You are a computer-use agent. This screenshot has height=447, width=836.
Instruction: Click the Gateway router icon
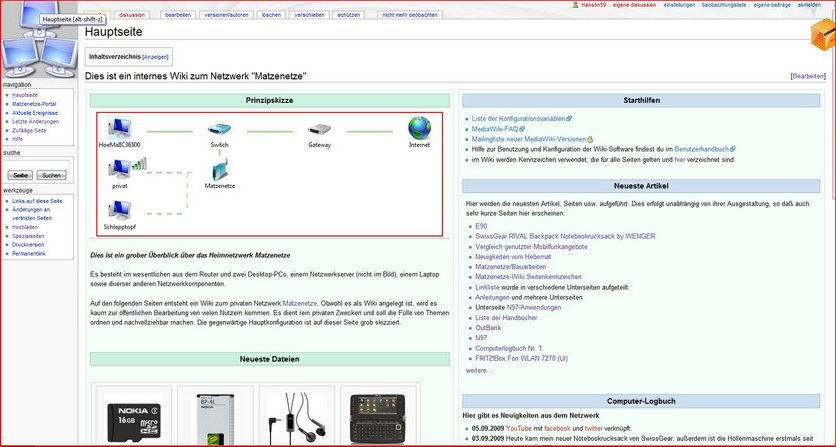point(319,129)
